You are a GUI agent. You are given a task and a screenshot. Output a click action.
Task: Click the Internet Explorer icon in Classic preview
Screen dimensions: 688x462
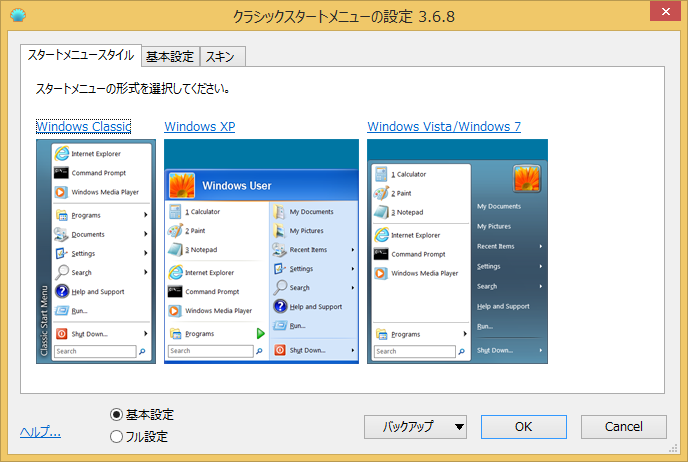(x=61, y=154)
